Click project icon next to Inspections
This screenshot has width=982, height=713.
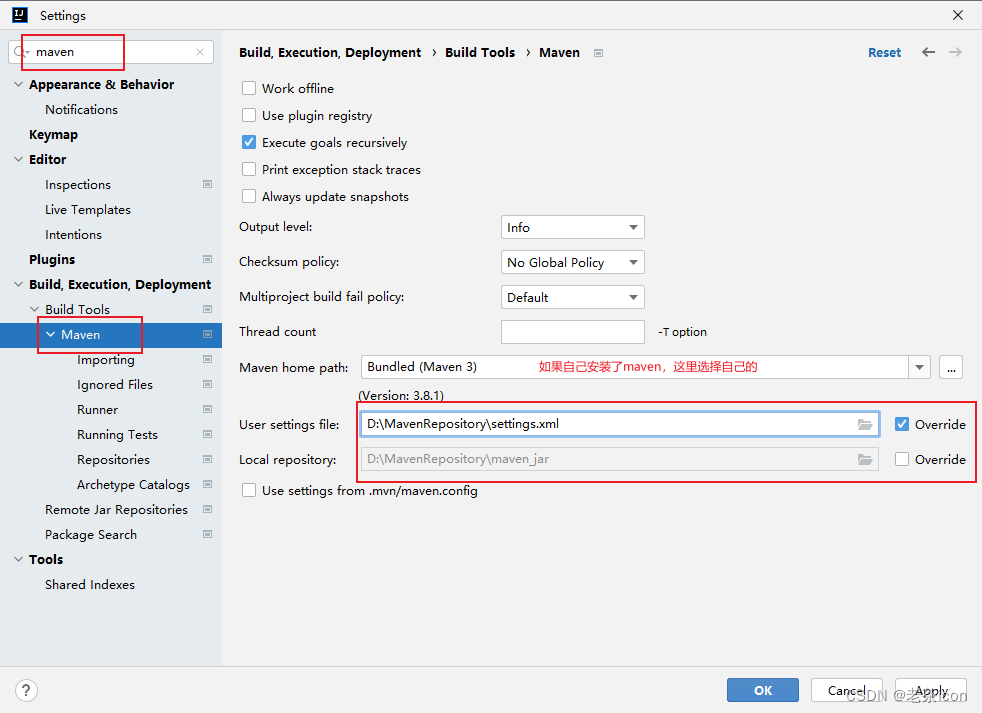(207, 184)
